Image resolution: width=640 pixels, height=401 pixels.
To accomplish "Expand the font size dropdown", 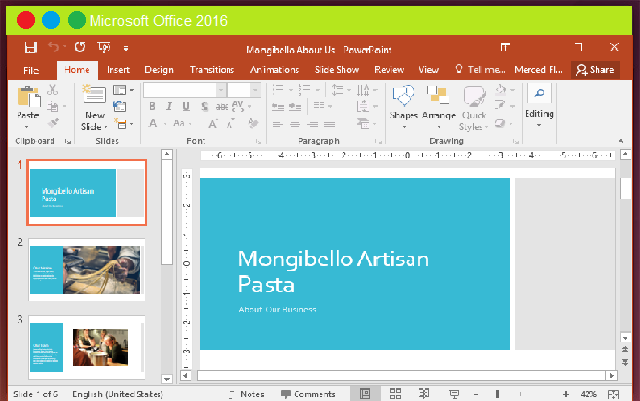I will click(x=255, y=90).
